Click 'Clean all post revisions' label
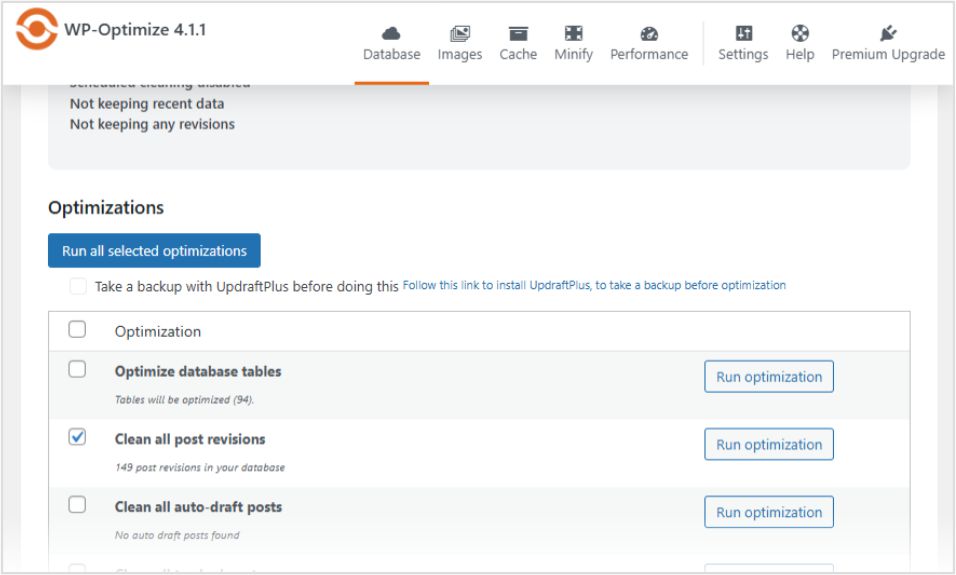 [x=190, y=439]
